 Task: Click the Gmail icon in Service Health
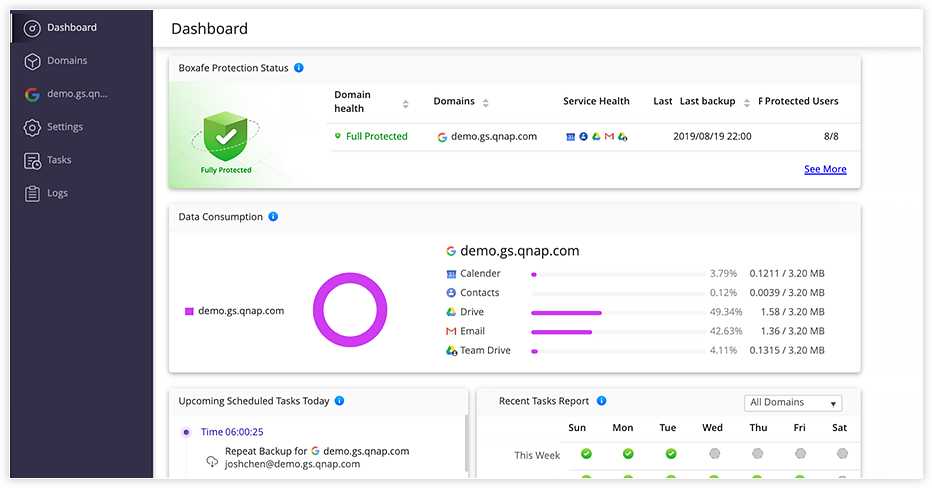tap(609, 137)
